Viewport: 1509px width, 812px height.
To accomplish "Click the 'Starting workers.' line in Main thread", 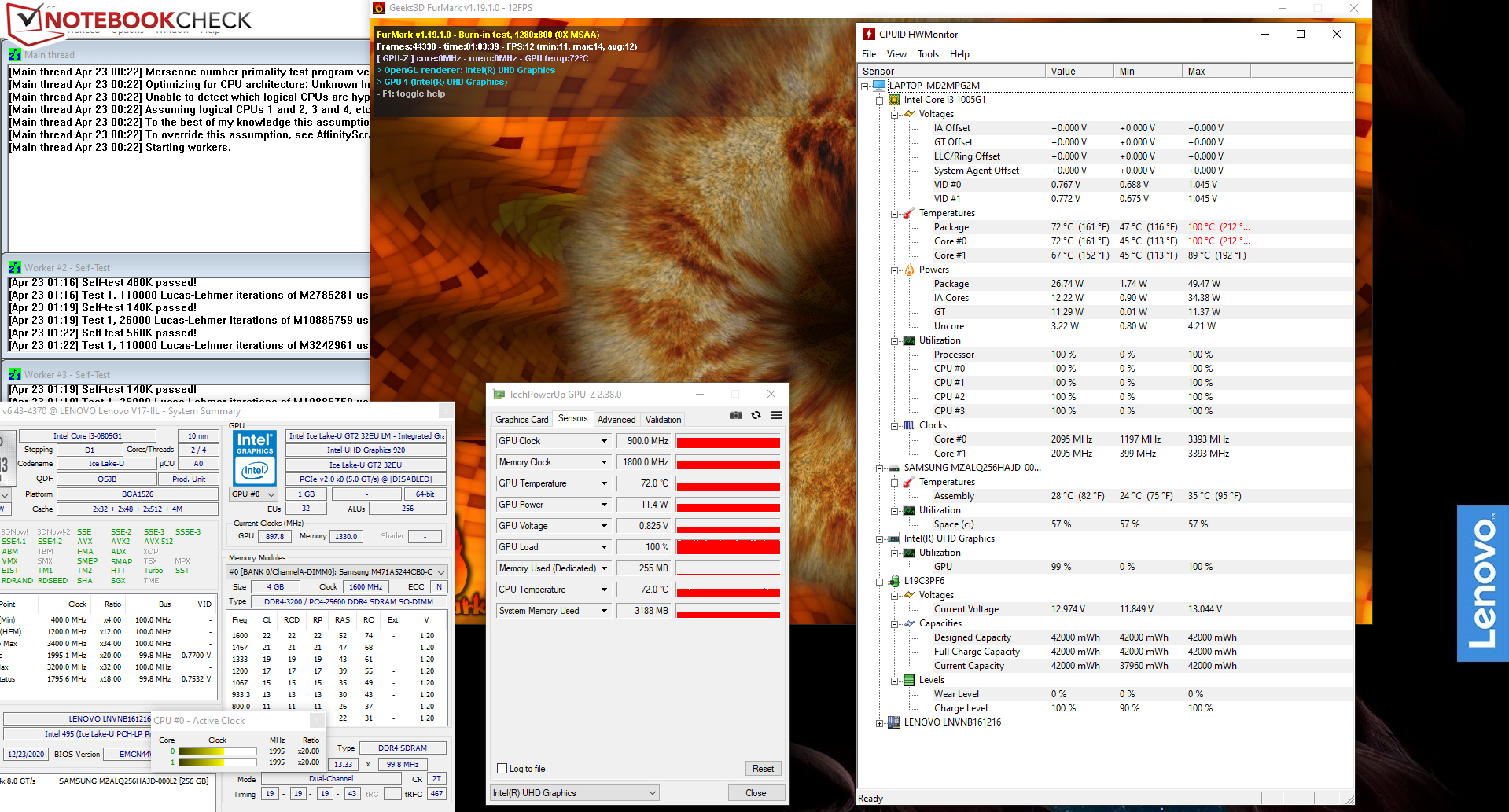I will click(120, 147).
